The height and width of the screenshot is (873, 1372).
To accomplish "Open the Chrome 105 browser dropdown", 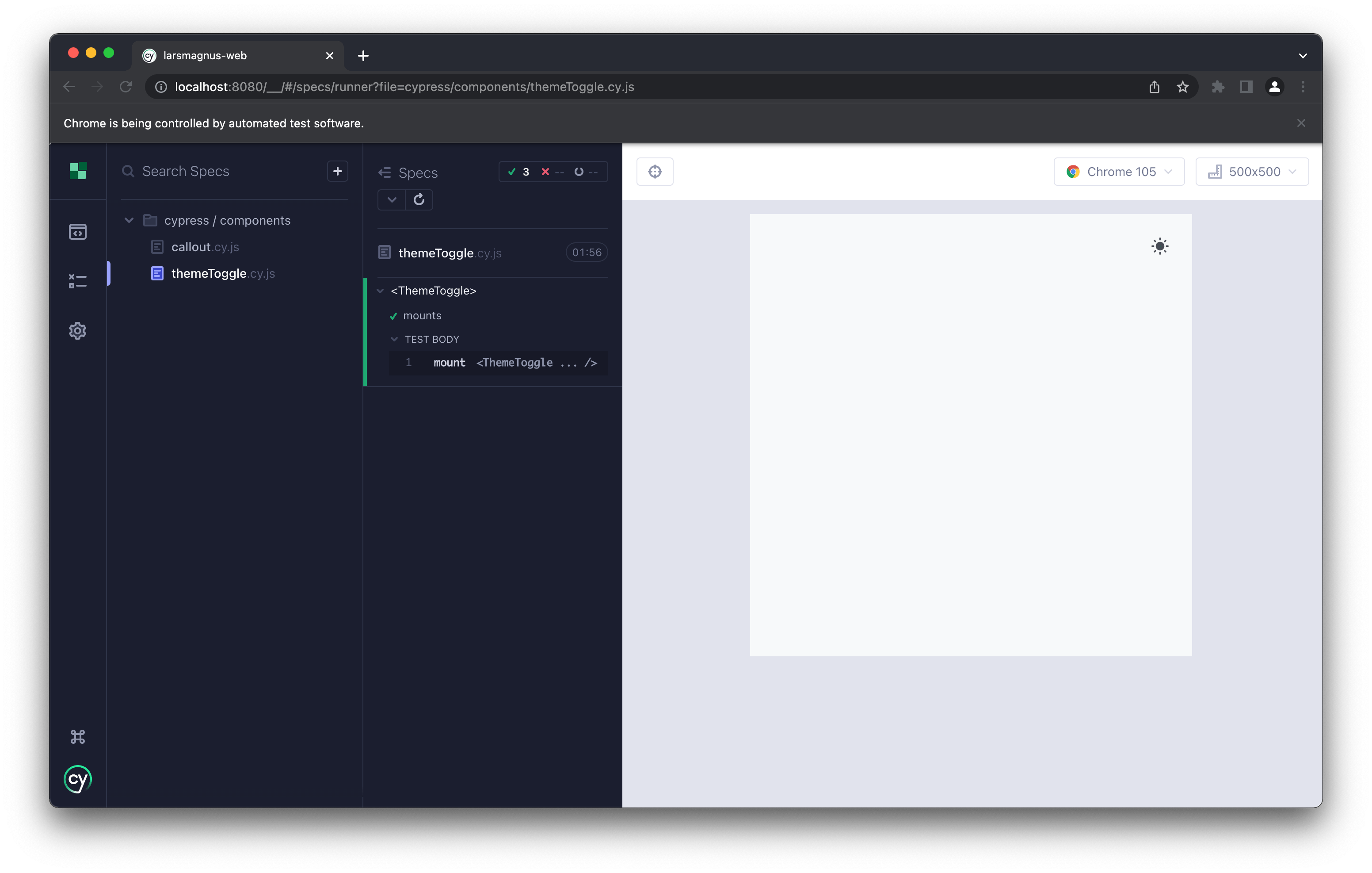I will (1118, 171).
